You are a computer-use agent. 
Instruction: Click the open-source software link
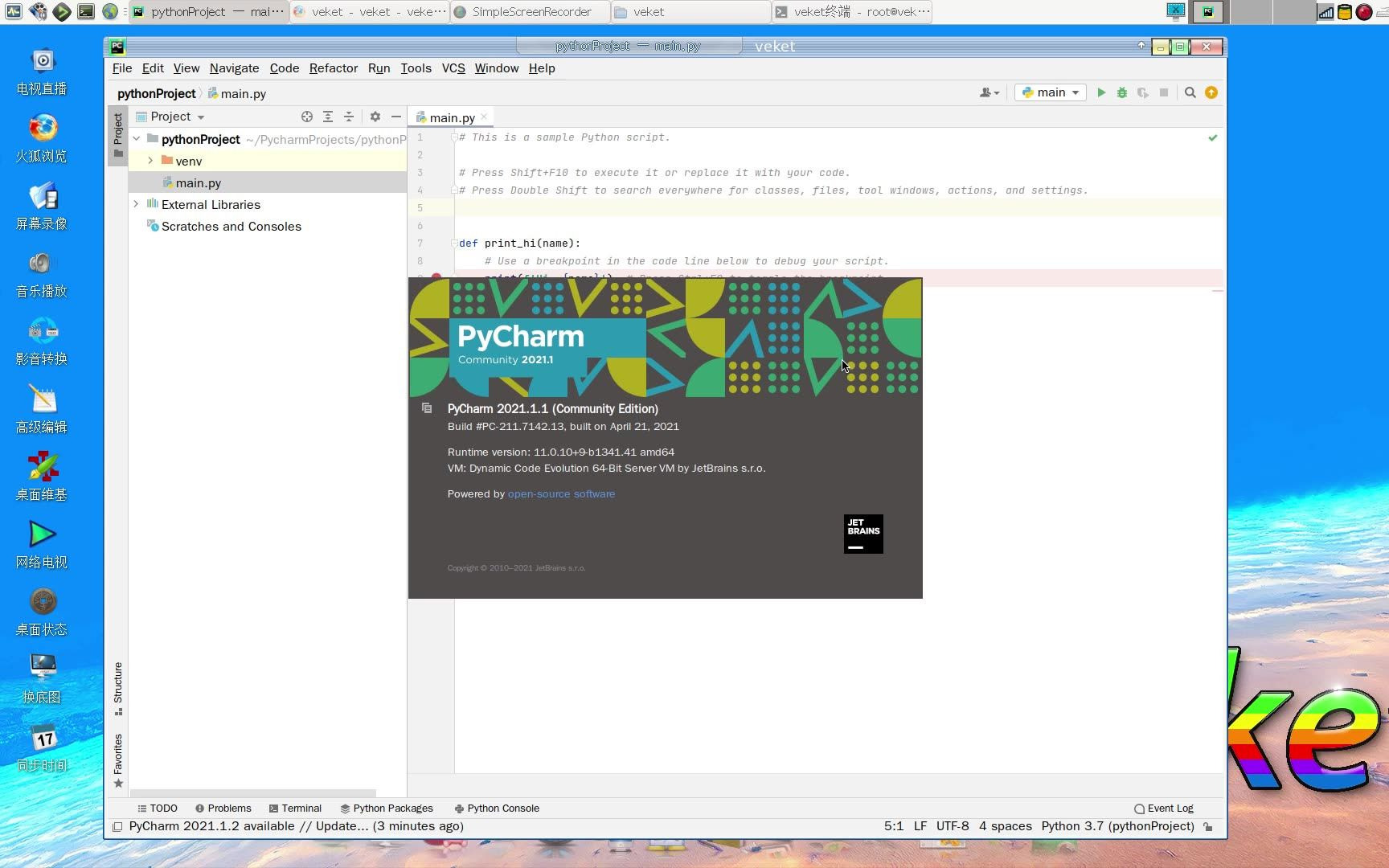[561, 494]
